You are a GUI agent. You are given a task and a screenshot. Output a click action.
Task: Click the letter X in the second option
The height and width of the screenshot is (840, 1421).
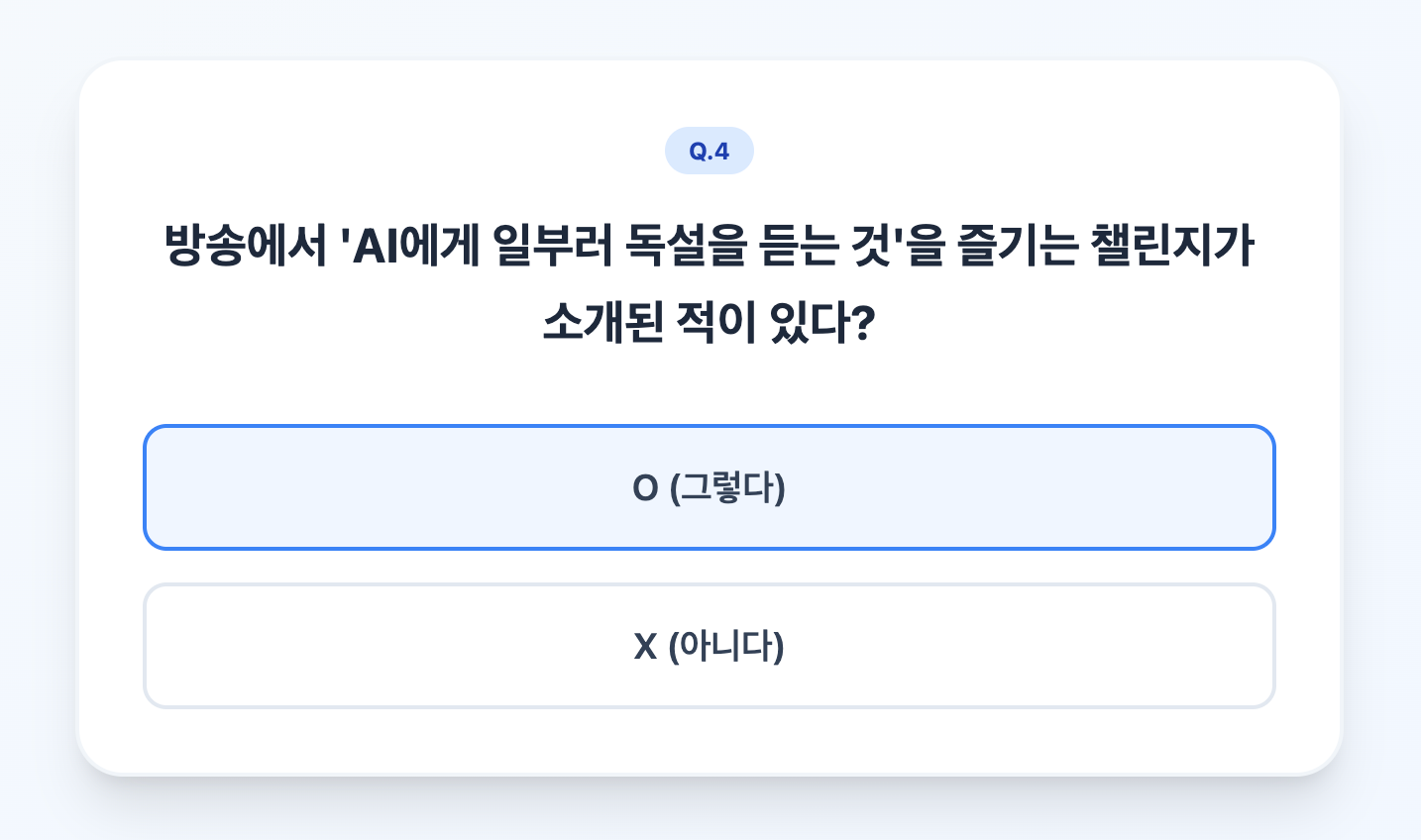coord(645,647)
